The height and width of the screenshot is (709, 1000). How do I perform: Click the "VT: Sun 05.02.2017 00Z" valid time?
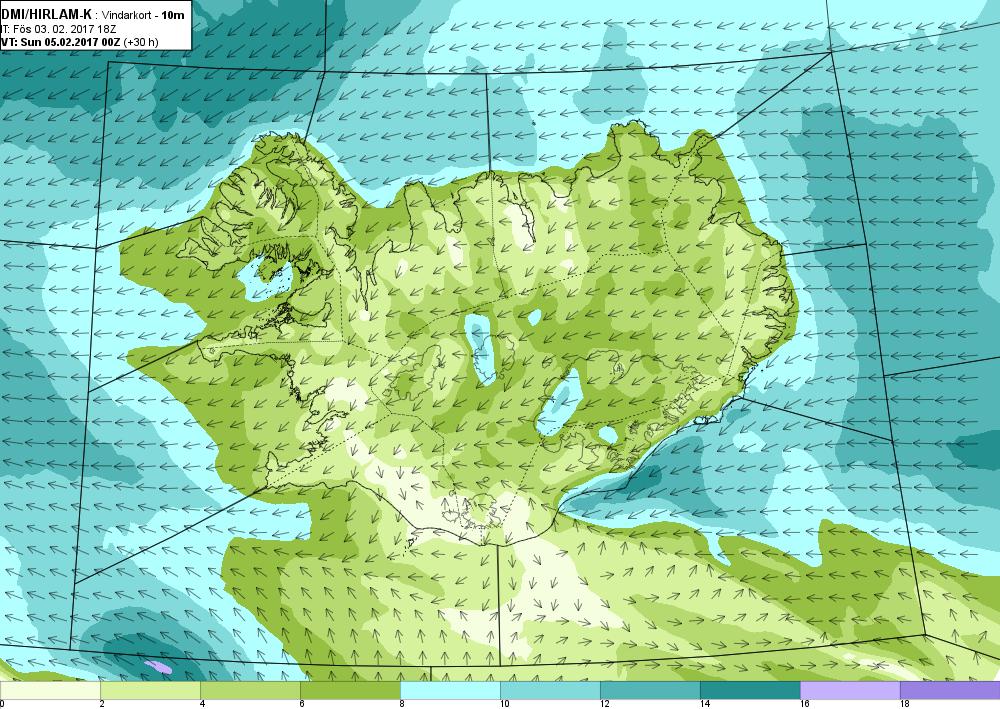61,42
